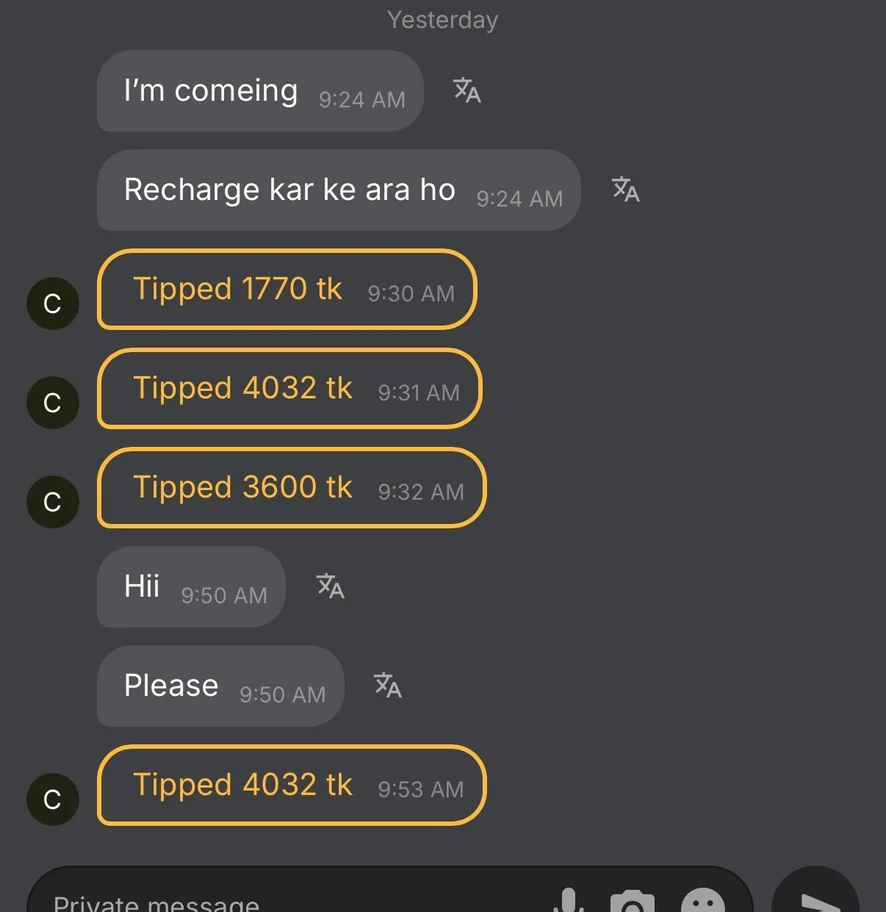Tap the tip bubble sent at 9:31 AM
The height and width of the screenshot is (912, 886).
pyautogui.click(x=289, y=389)
